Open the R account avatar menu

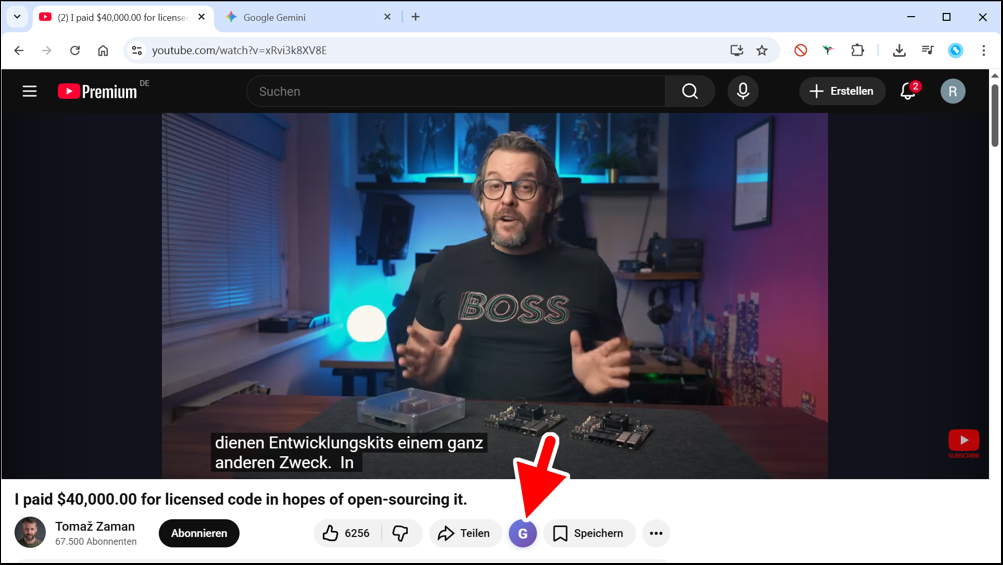(952, 91)
